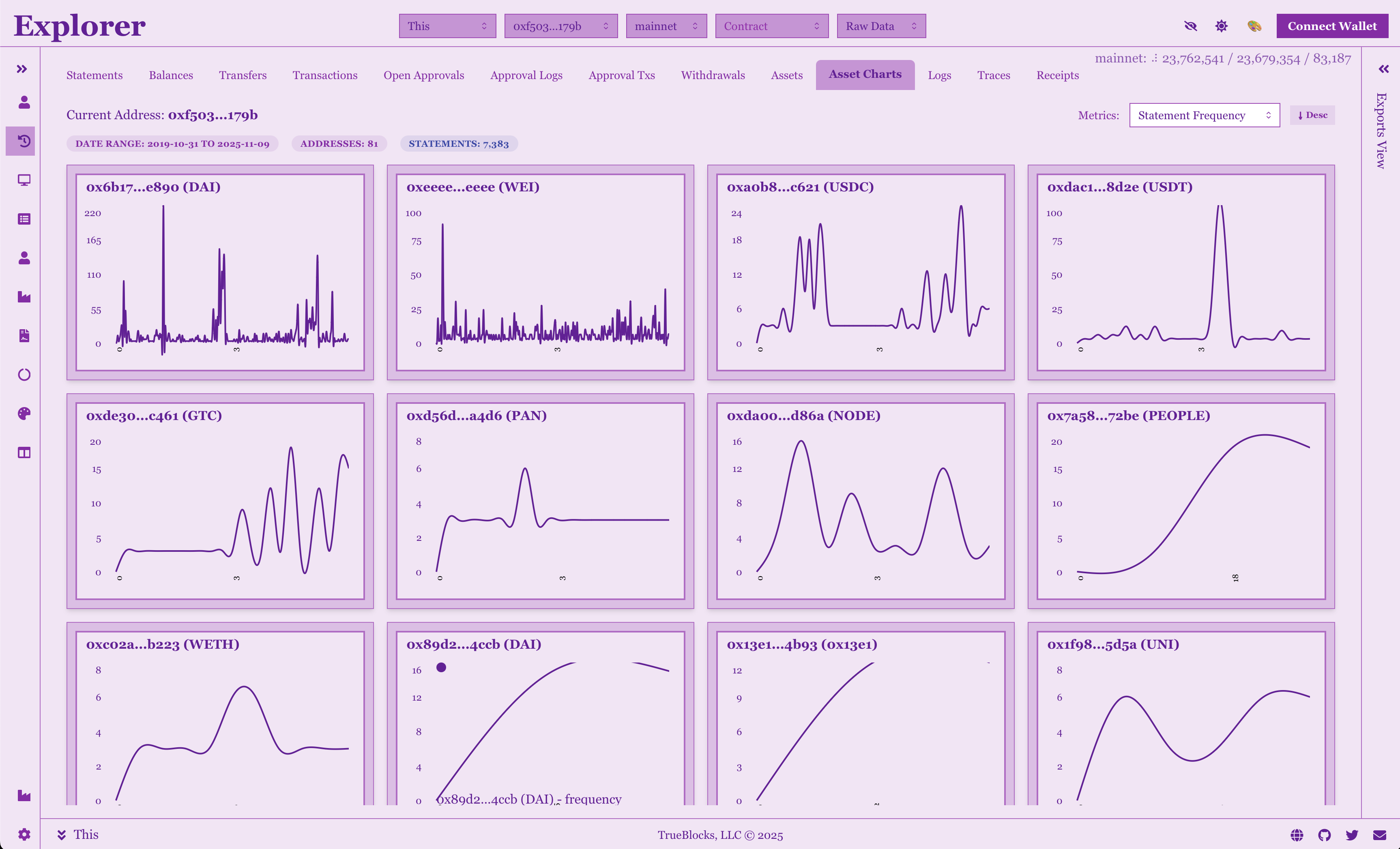Screen dimensions: 1400x849
Task: Collapse the Exports View panel chevron
Action: tap(1383, 69)
